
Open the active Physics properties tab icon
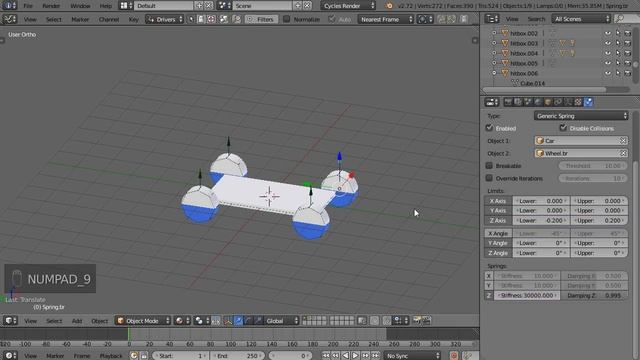click(588, 102)
